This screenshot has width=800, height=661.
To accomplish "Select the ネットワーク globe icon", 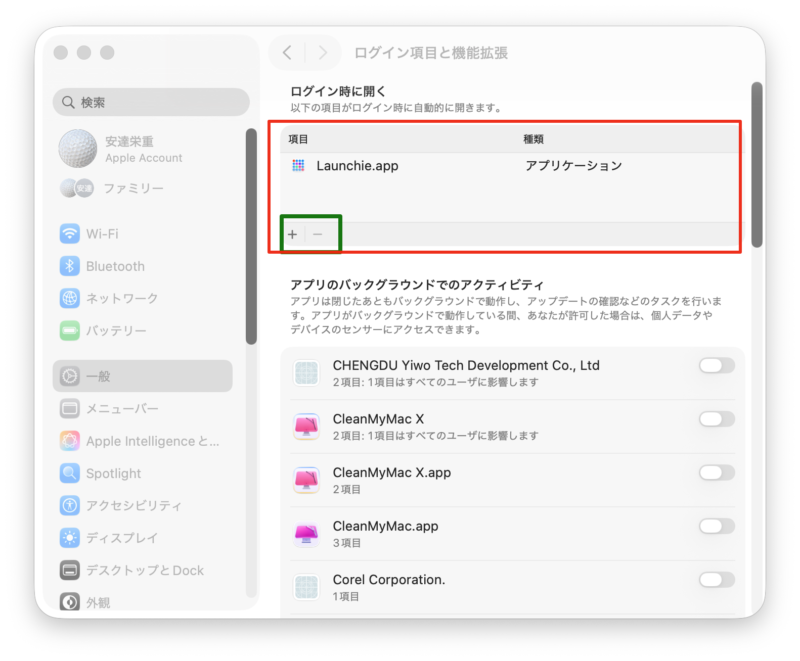I will (x=70, y=298).
